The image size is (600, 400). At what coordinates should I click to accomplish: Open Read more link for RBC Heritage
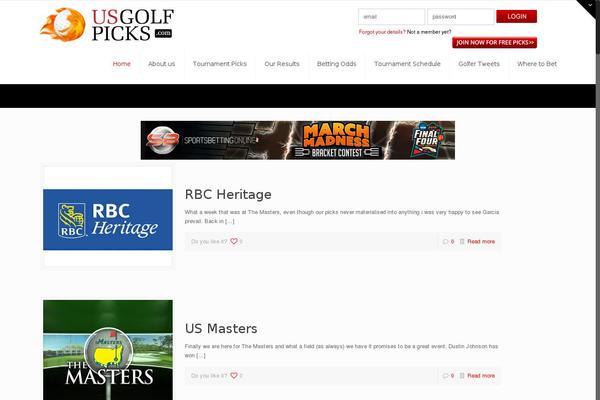481,242
